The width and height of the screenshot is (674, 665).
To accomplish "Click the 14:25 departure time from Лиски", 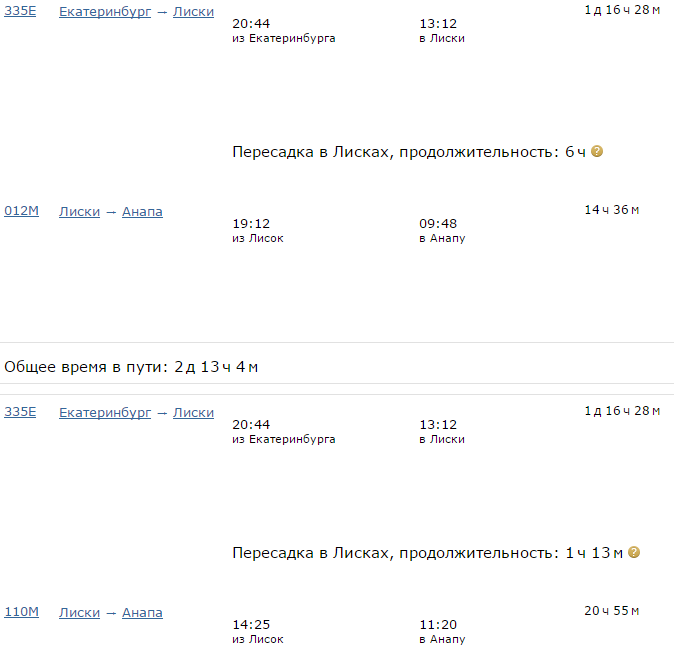I will pos(251,625).
